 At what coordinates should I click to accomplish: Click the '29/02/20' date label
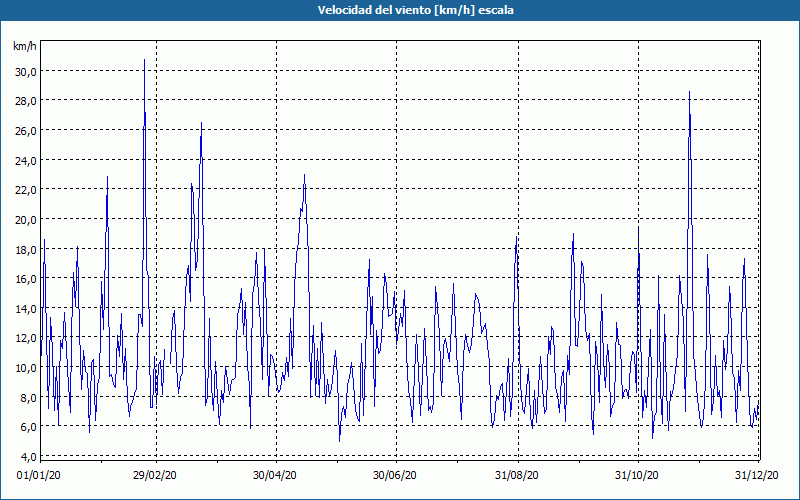coord(155,475)
